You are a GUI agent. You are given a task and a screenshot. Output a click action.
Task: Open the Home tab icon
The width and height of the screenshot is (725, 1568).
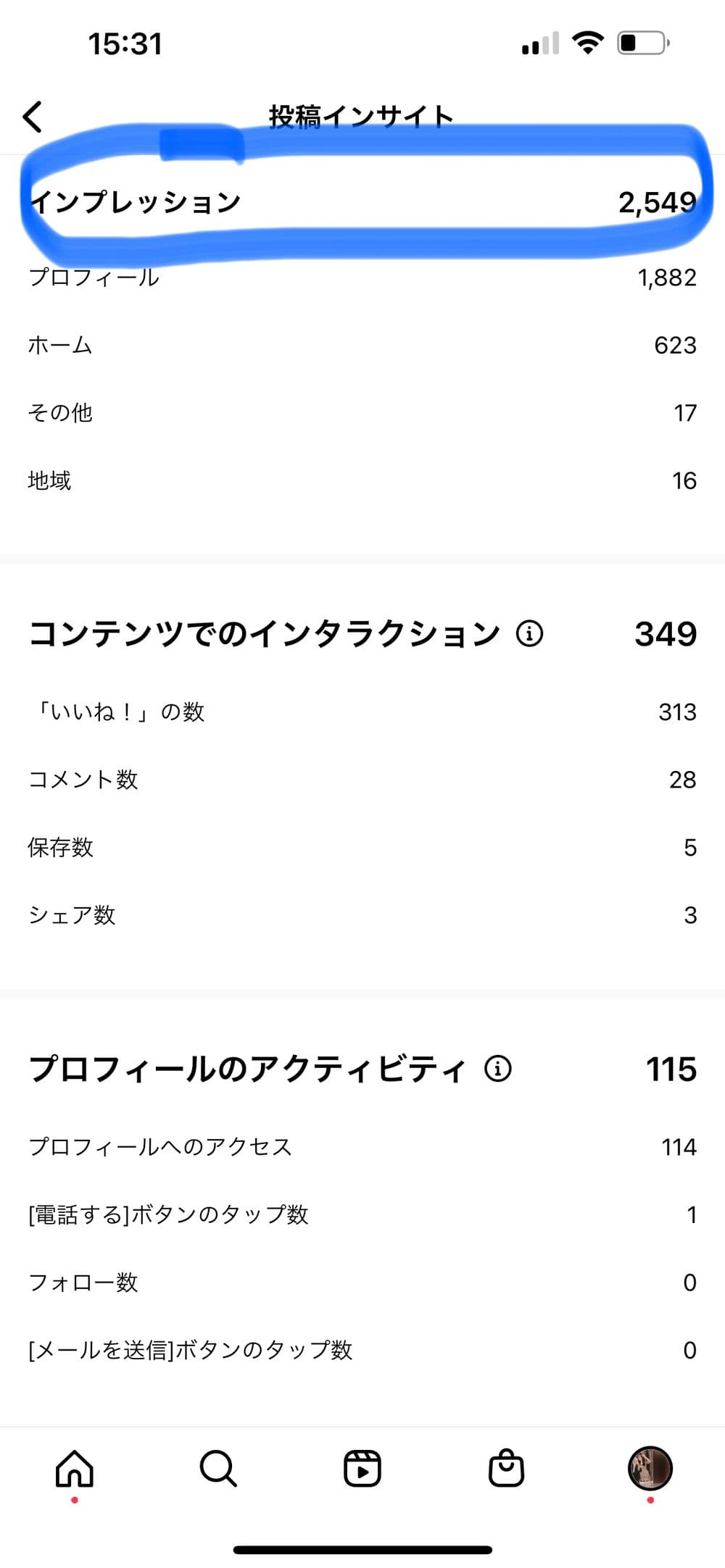75,1469
